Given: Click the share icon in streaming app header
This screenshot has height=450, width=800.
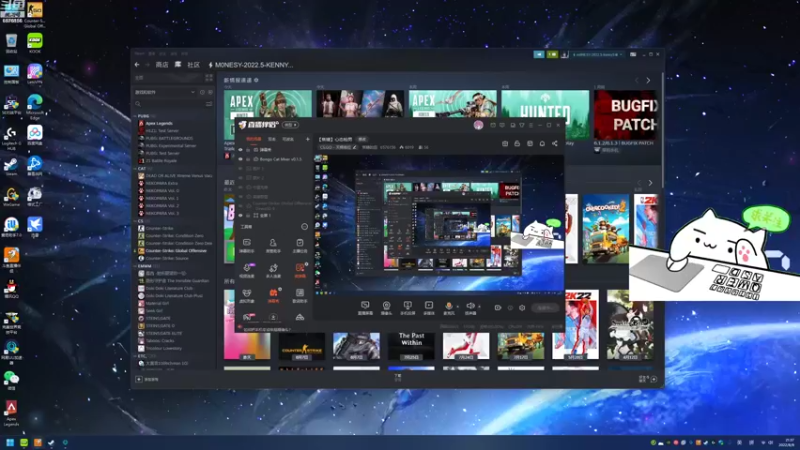Looking at the screenshot, I should tap(555, 144).
